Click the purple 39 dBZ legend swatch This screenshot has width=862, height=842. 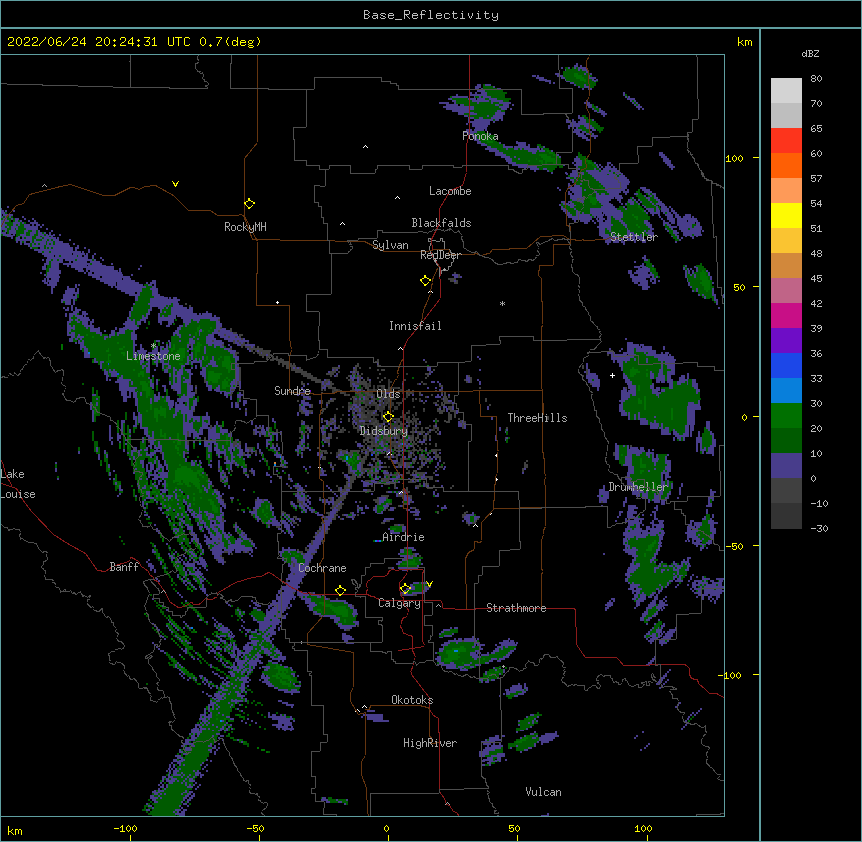786,340
